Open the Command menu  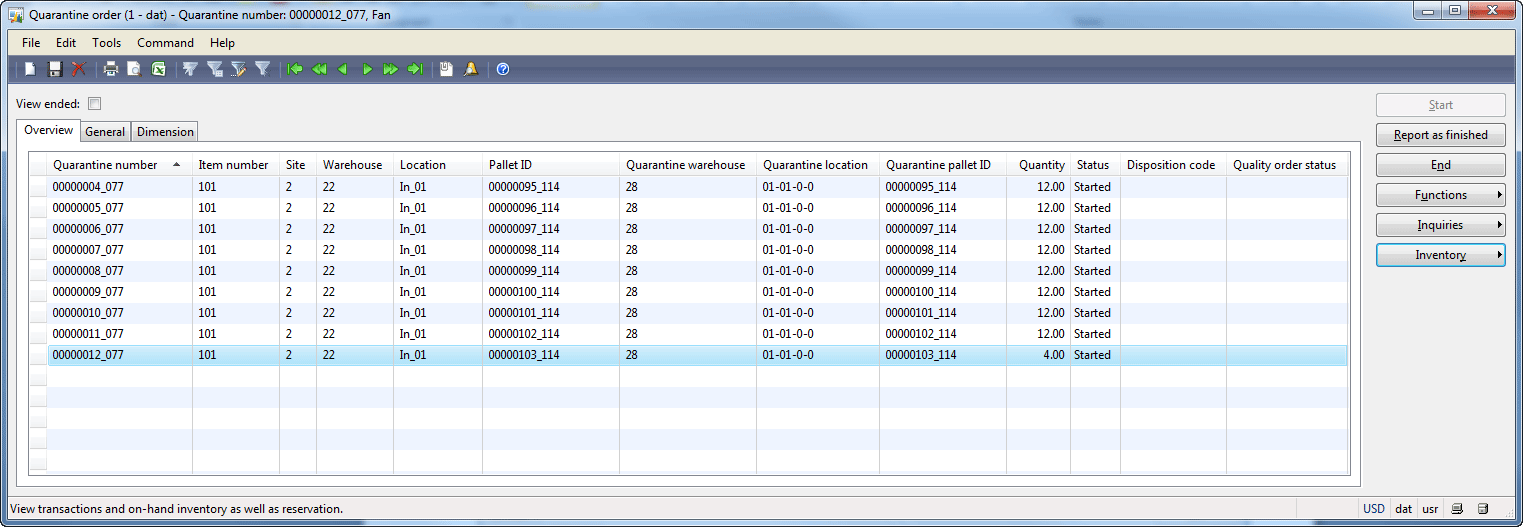(x=166, y=43)
